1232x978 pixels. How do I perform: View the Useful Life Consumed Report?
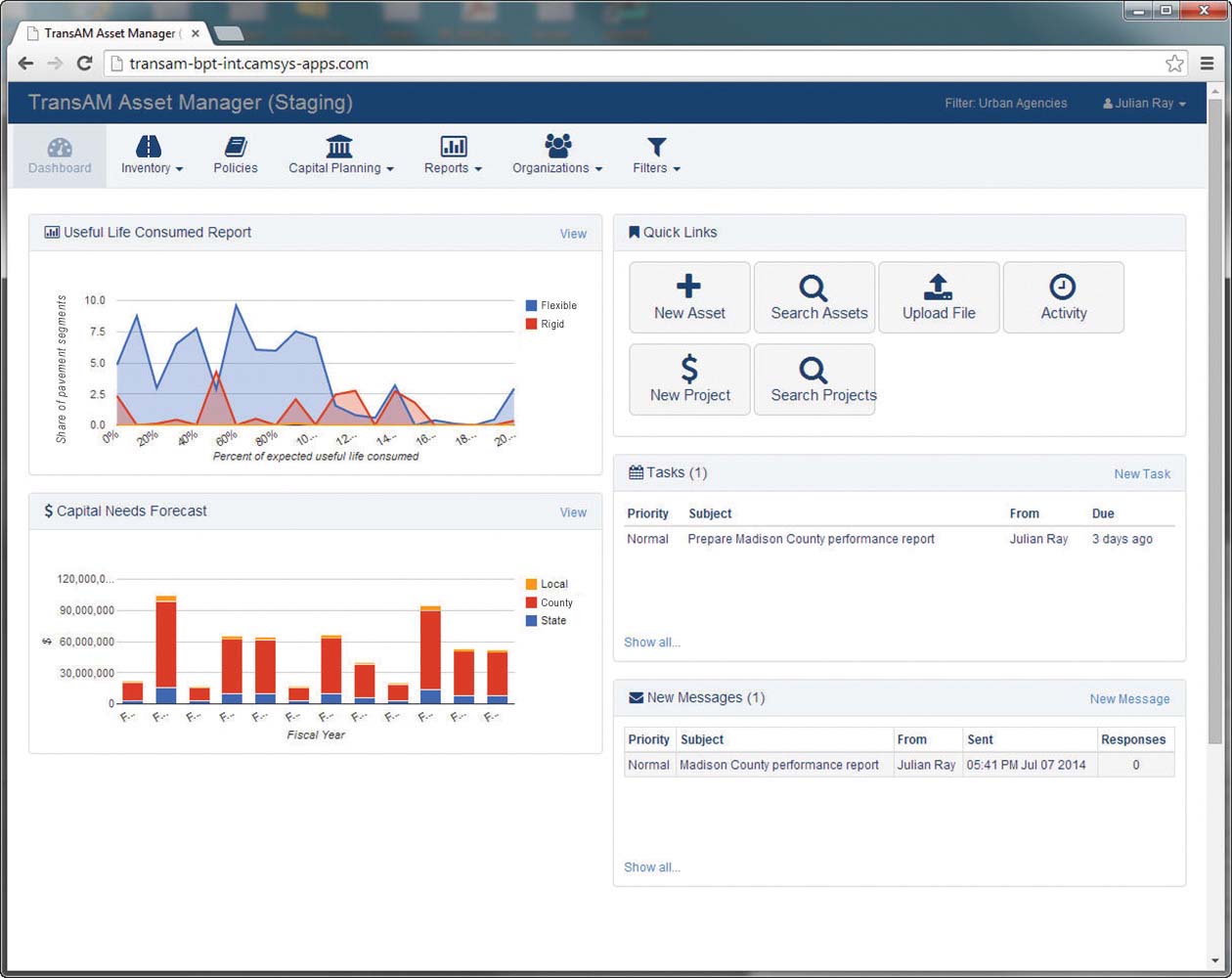click(x=573, y=234)
